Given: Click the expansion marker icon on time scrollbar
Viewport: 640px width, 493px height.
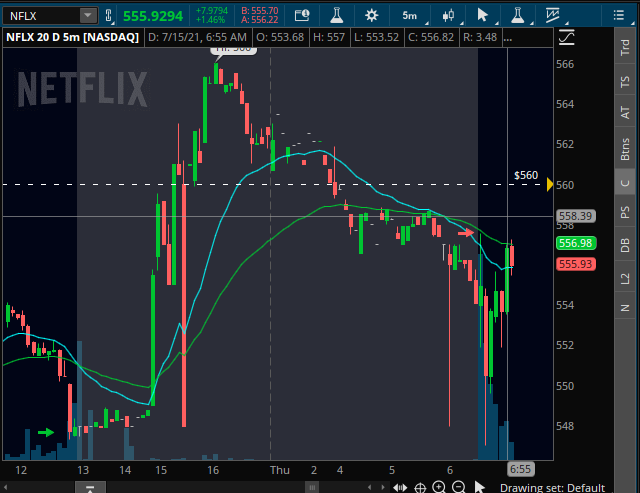Looking at the screenshot, I should [x=90, y=487].
